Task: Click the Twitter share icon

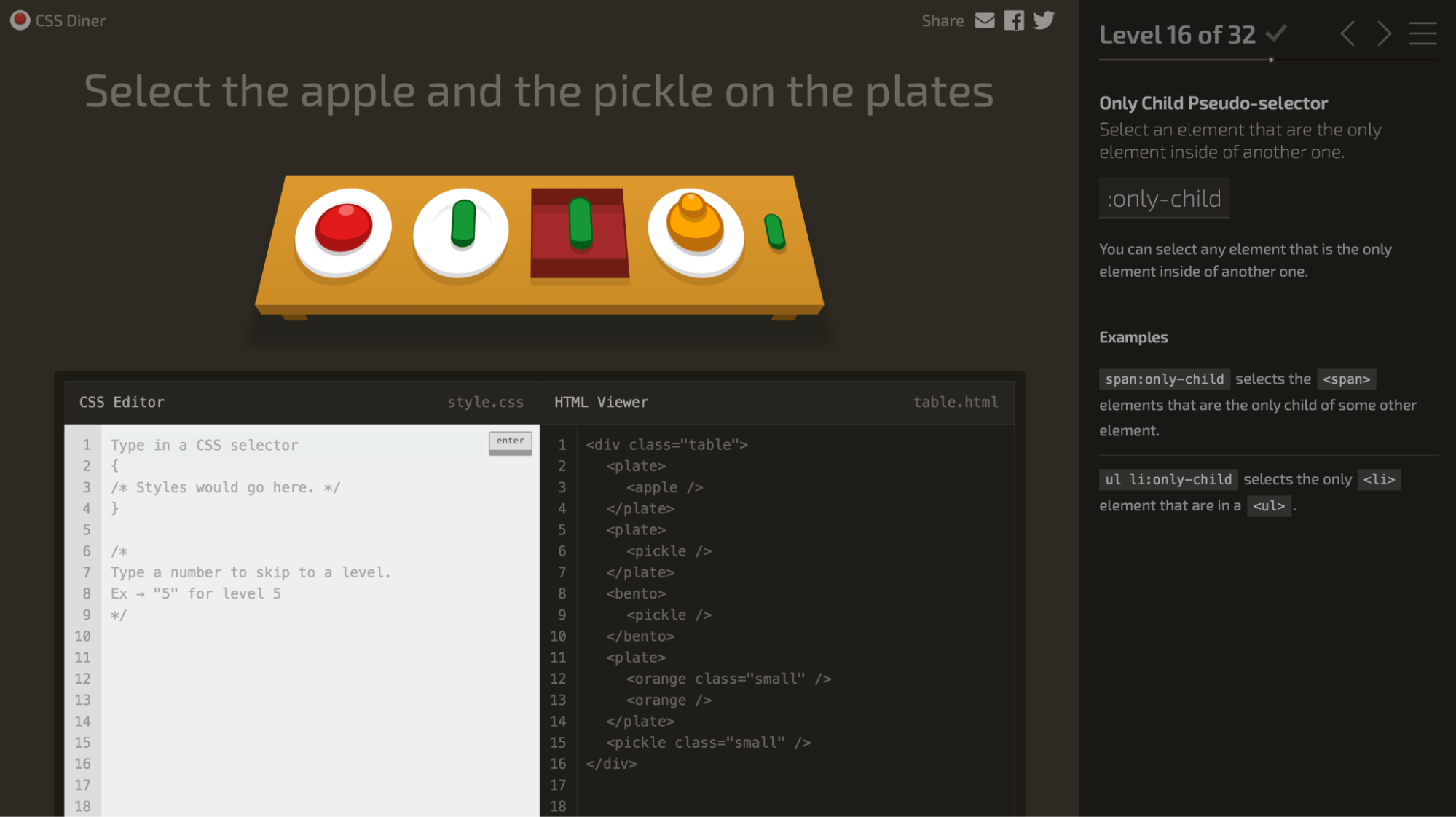Action: click(x=1047, y=19)
